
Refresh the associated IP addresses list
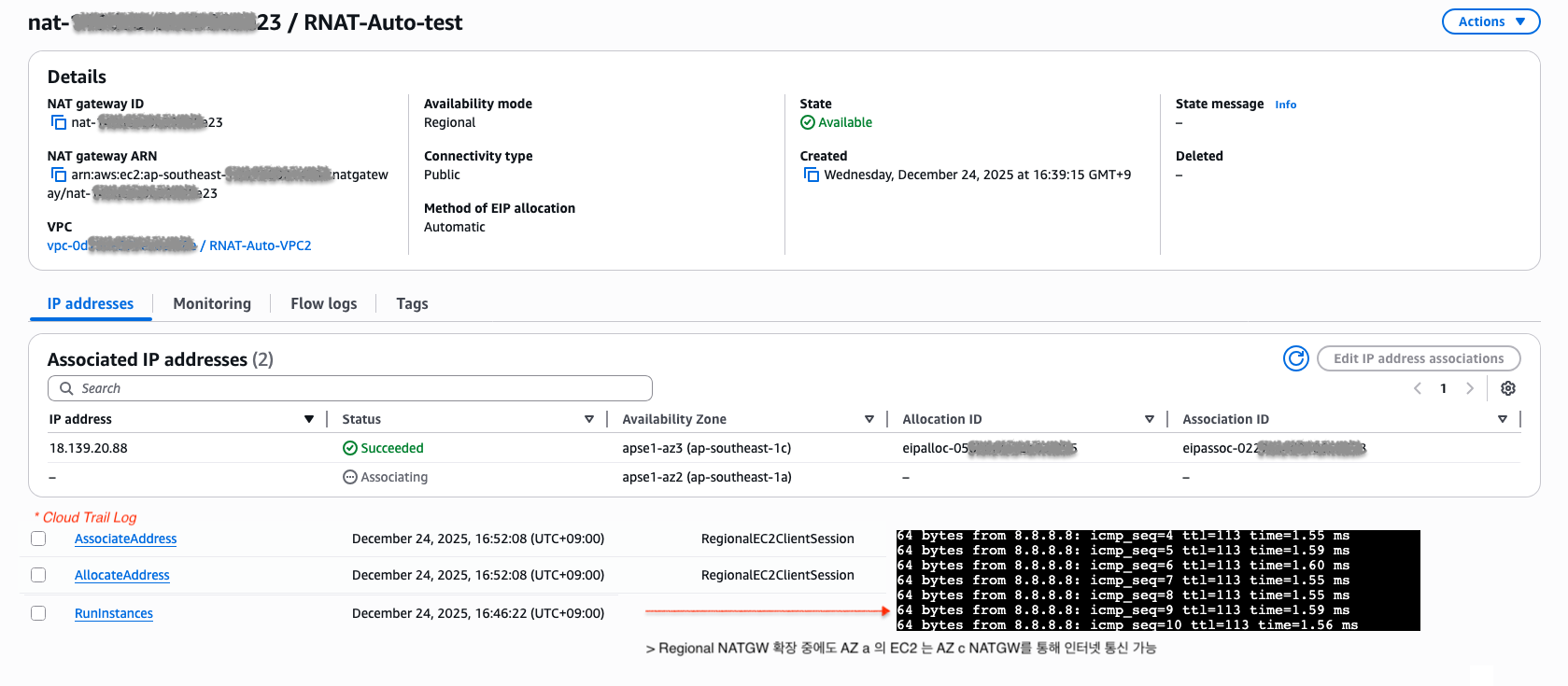coord(1295,358)
